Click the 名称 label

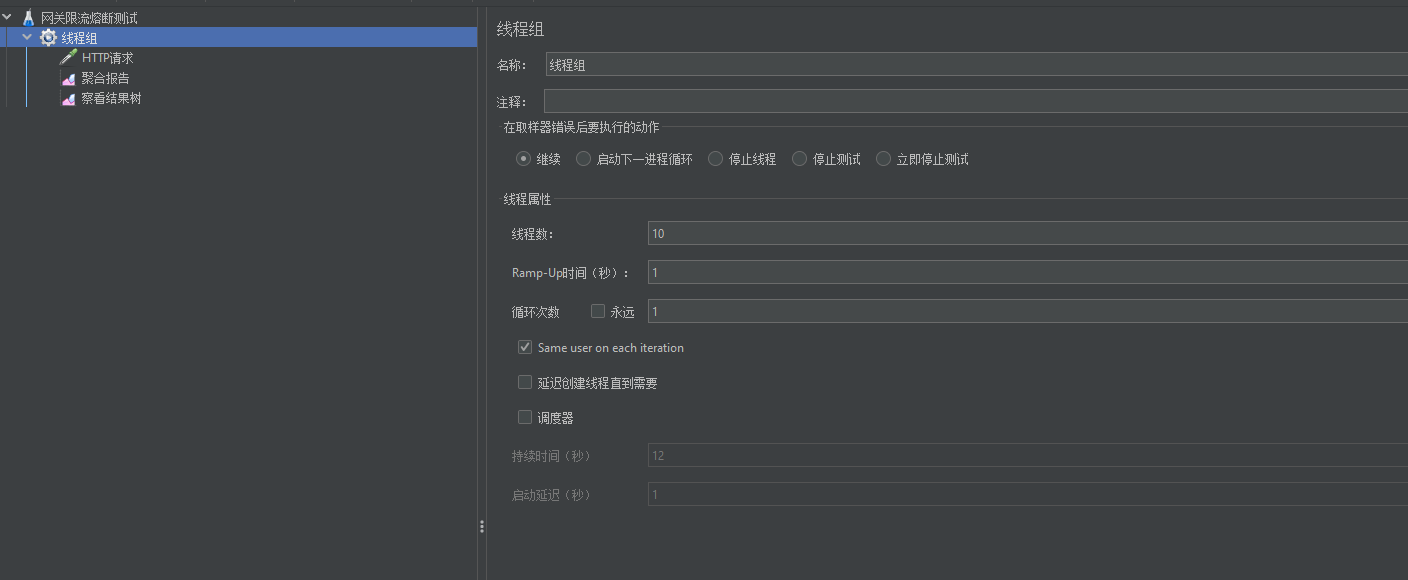coord(511,65)
